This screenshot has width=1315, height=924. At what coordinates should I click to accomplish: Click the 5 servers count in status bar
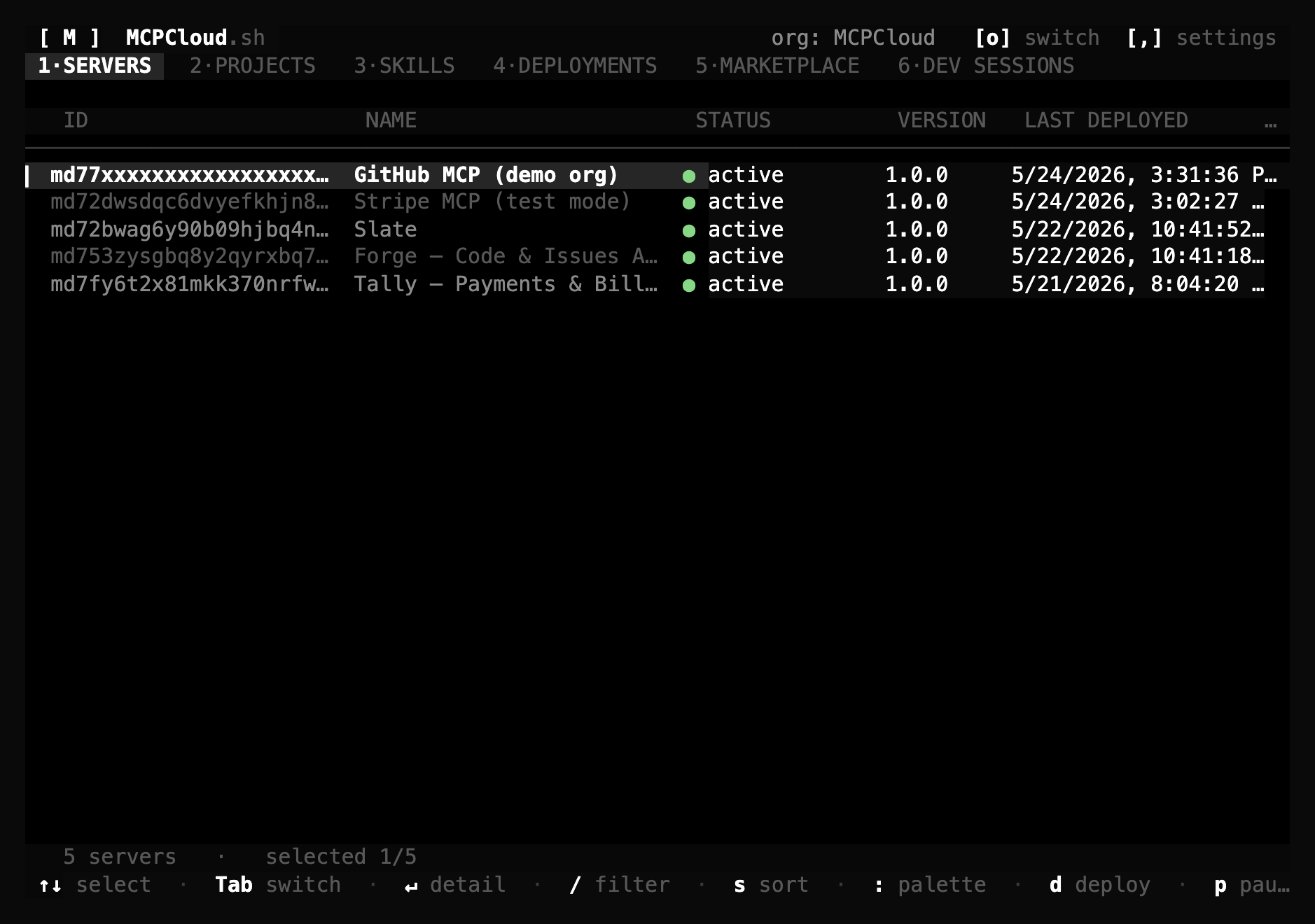(120, 857)
